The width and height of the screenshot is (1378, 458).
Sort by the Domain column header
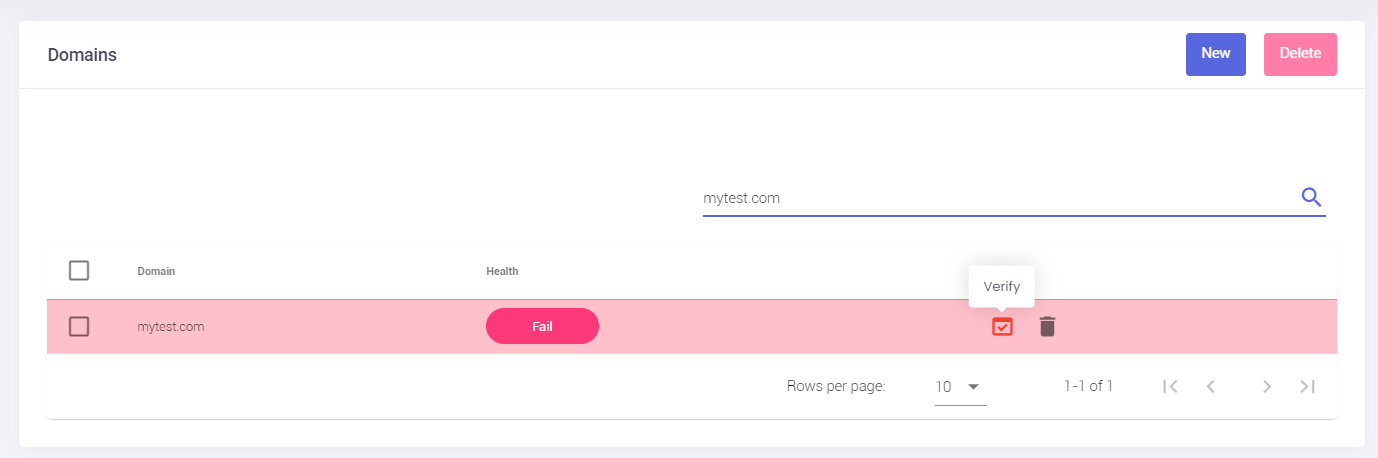click(x=156, y=271)
